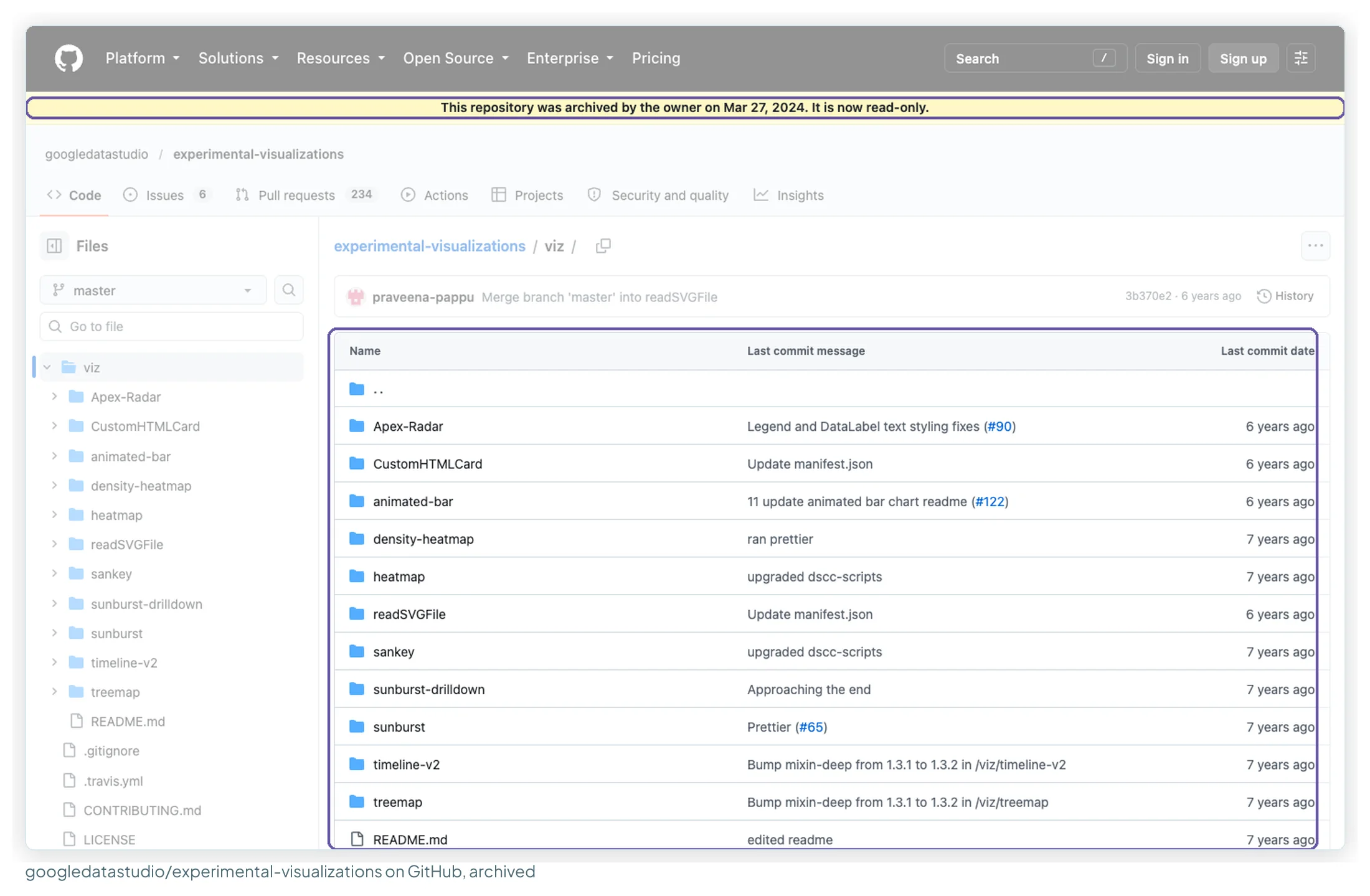This screenshot has height=896, width=1370.
Task: Click the header Search box
Action: click(x=1035, y=59)
